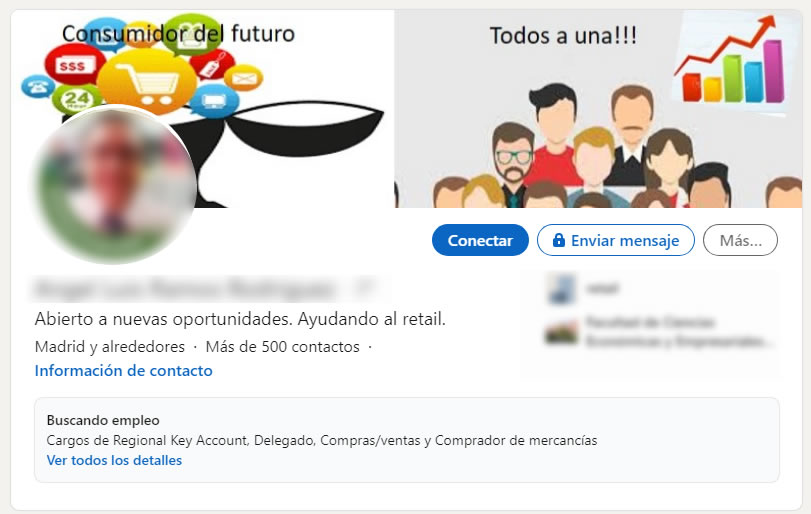Click the Enviar mensaje button label

(x=625, y=240)
